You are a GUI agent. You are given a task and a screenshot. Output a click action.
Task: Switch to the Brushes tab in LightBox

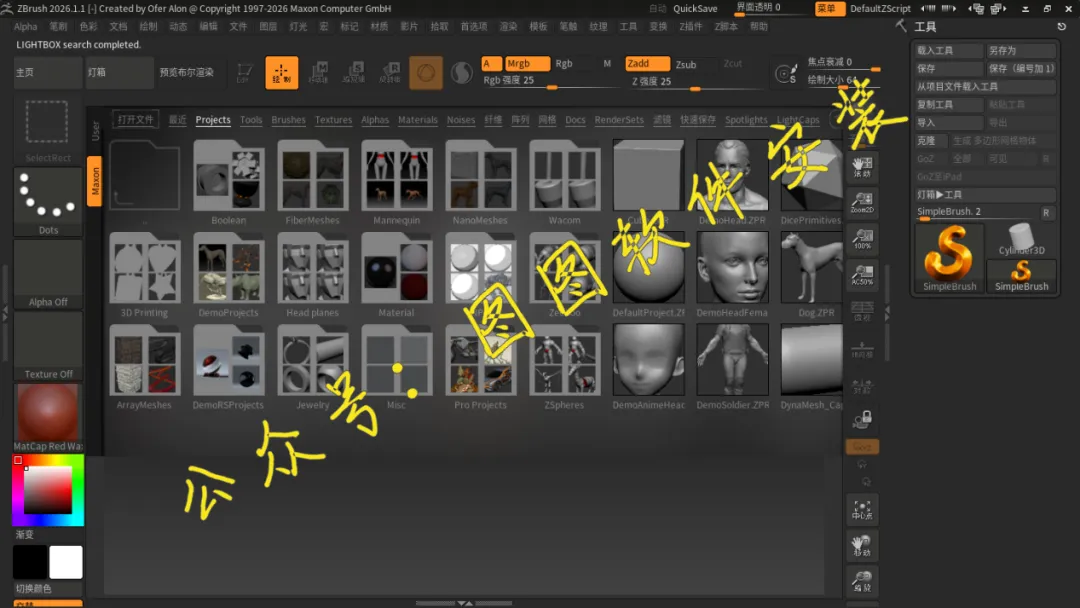[288, 120]
